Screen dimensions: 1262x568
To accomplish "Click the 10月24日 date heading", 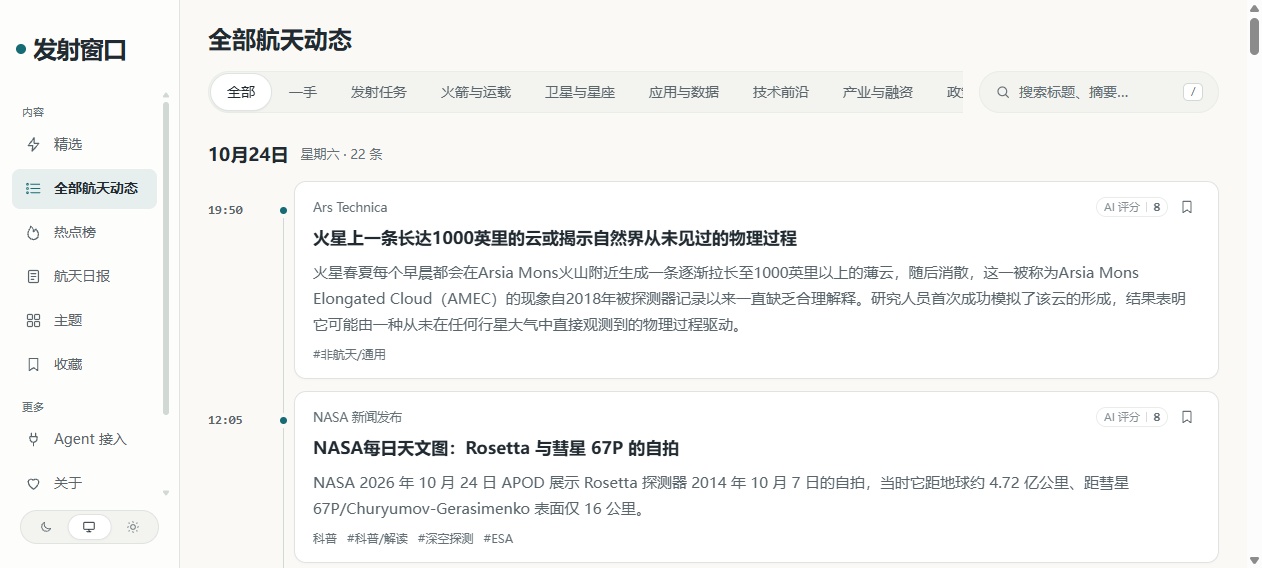I will (248, 154).
